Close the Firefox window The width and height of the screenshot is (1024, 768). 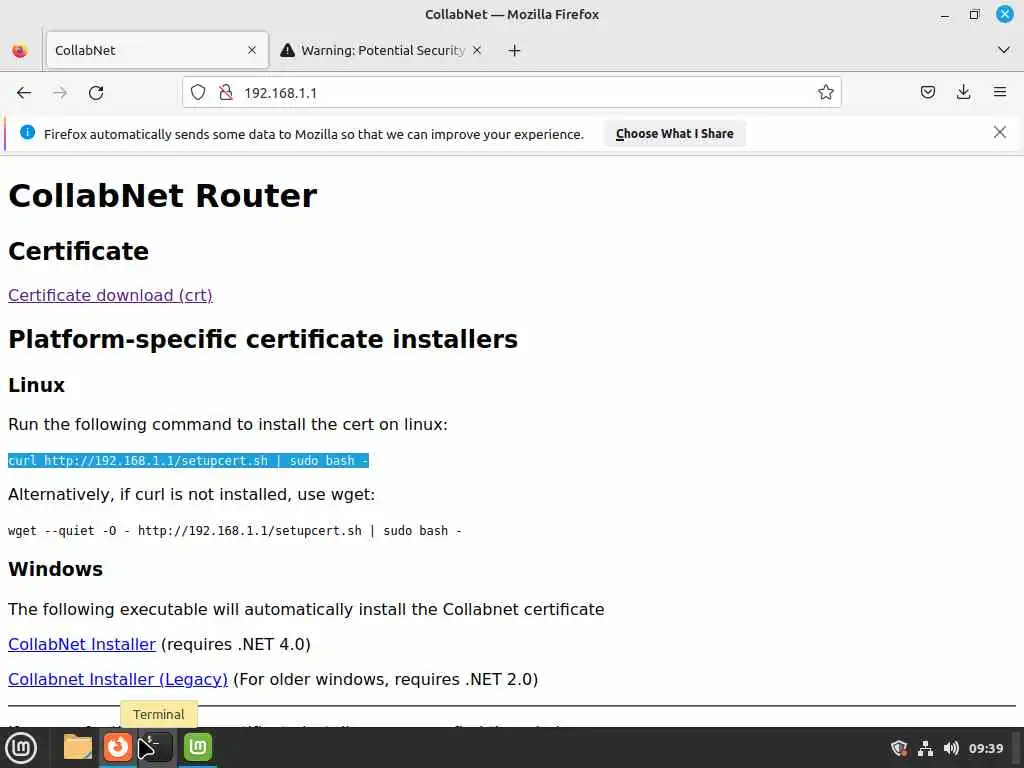[x=1004, y=14]
